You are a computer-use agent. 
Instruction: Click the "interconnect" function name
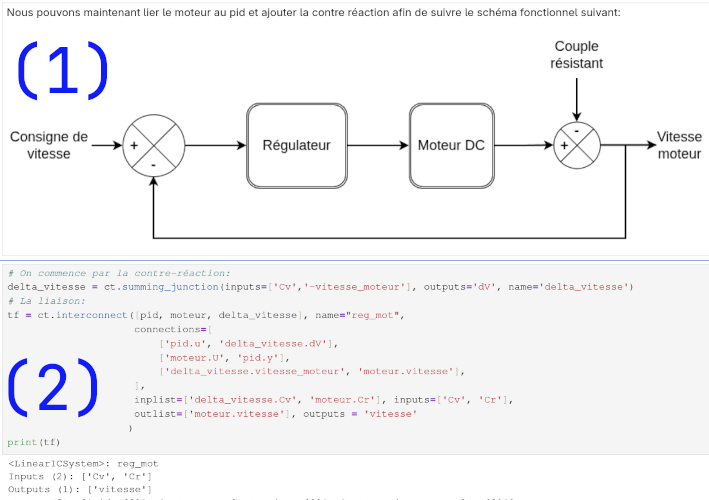click(92, 315)
